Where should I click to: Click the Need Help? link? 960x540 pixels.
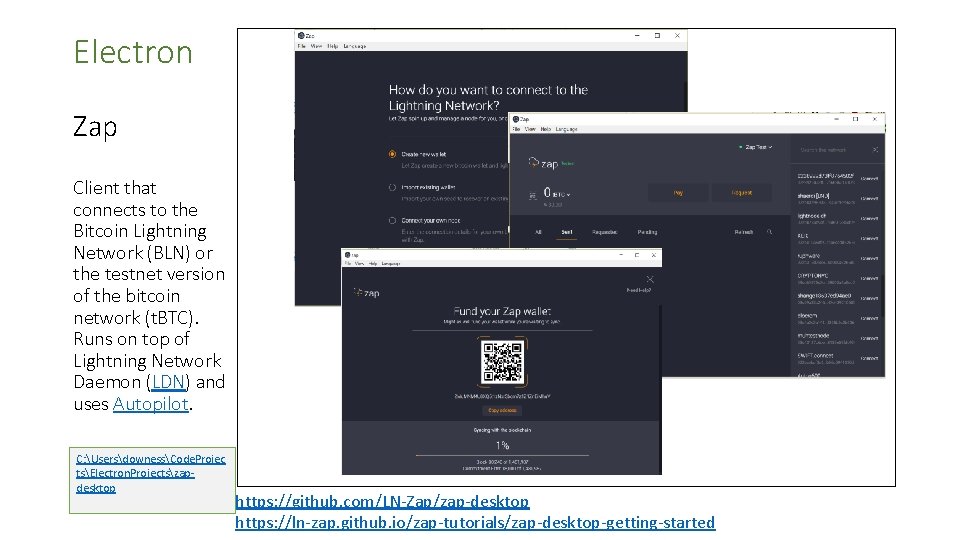639,290
